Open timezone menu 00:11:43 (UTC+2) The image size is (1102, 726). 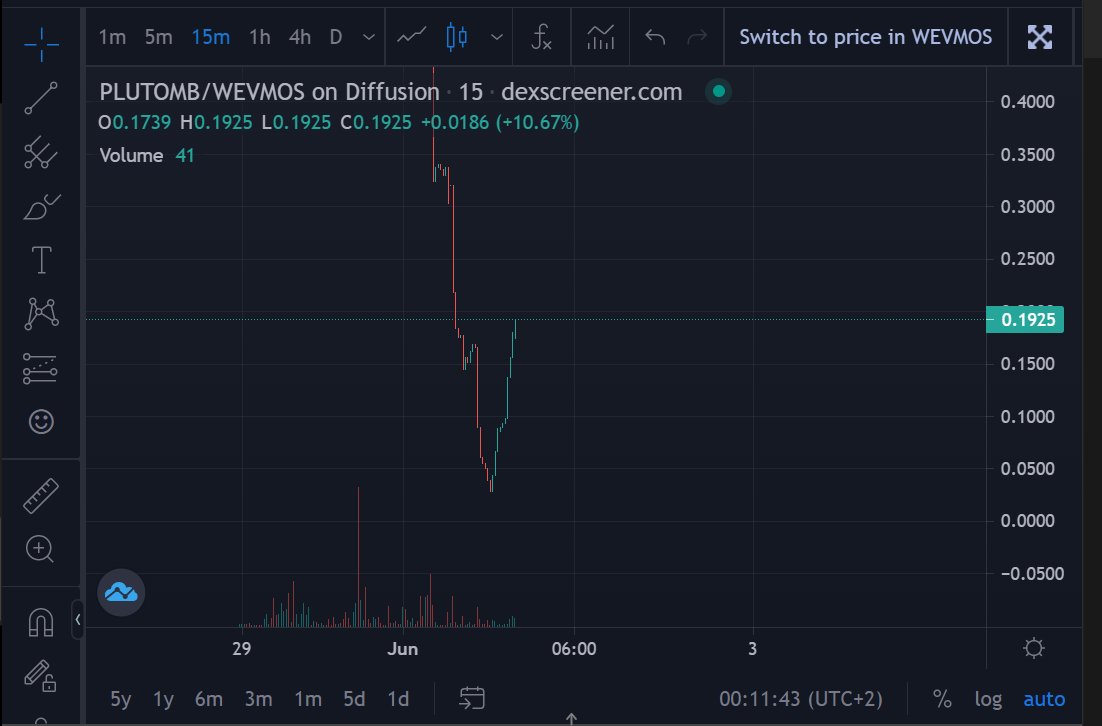click(x=800, y=699)
